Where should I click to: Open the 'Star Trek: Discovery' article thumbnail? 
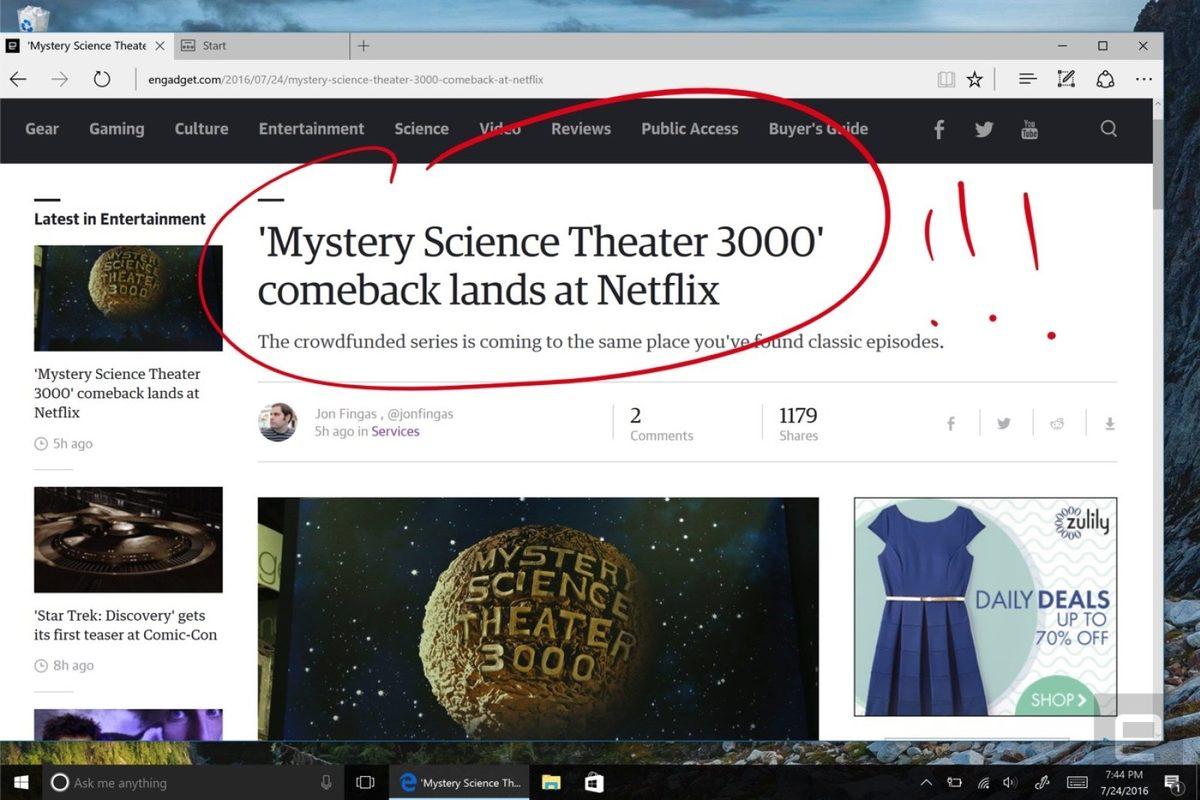click(128, 540)
